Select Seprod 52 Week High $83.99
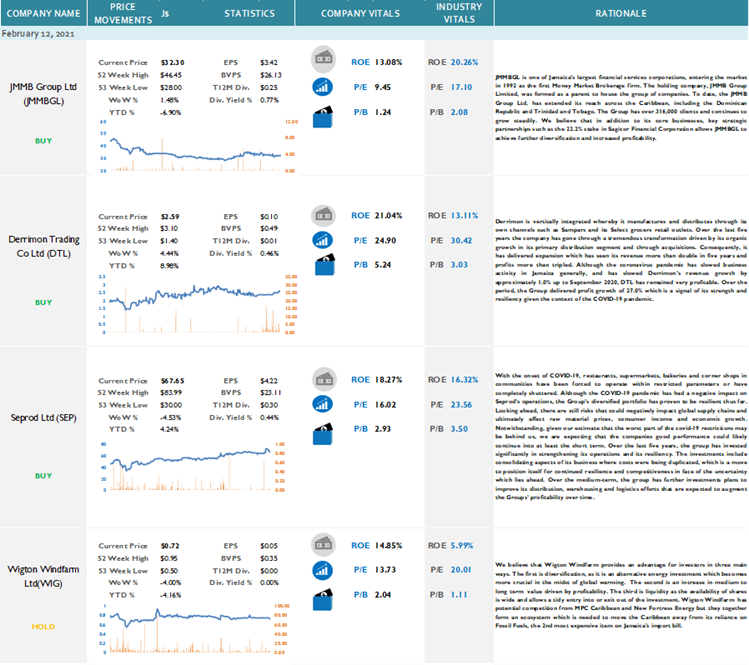The height and width of the screenshot is (665, 749). click(171, 393)
